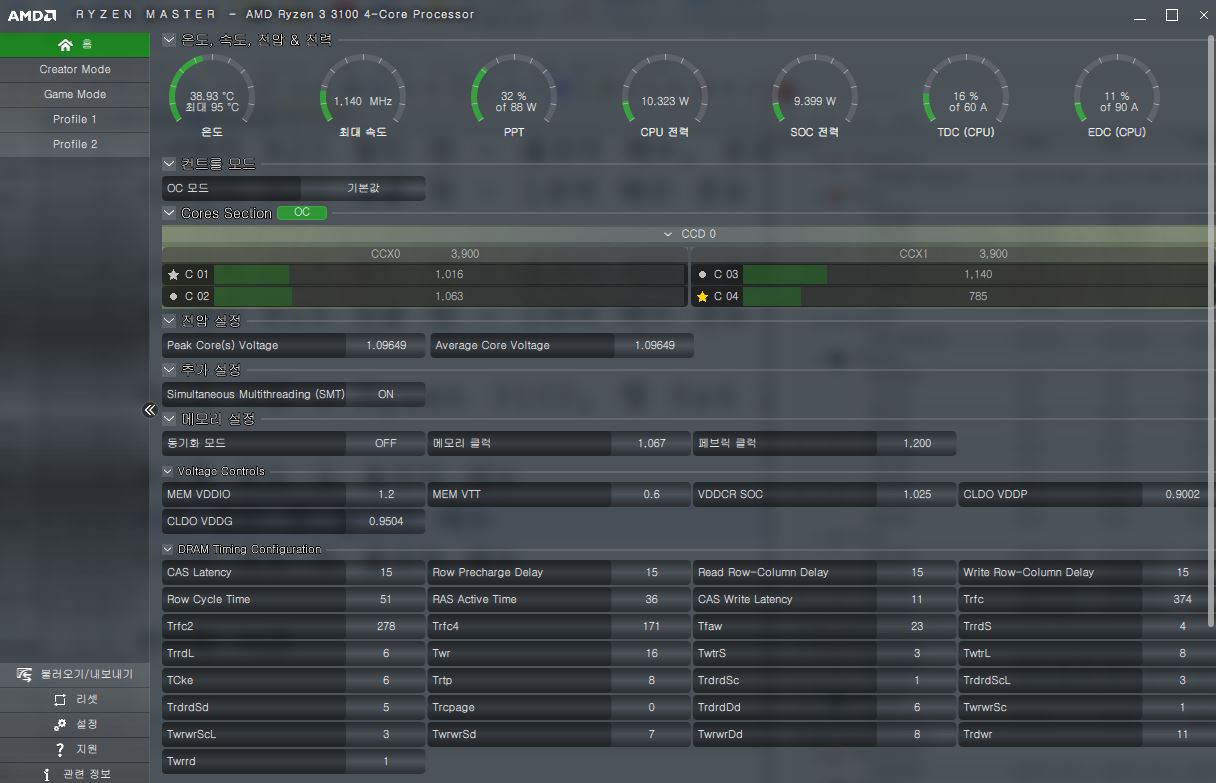1216x783 pixels.
Task: Toggle Simultaneous Multithreading (SMT) ON value
Action: [x=385, y=394]
